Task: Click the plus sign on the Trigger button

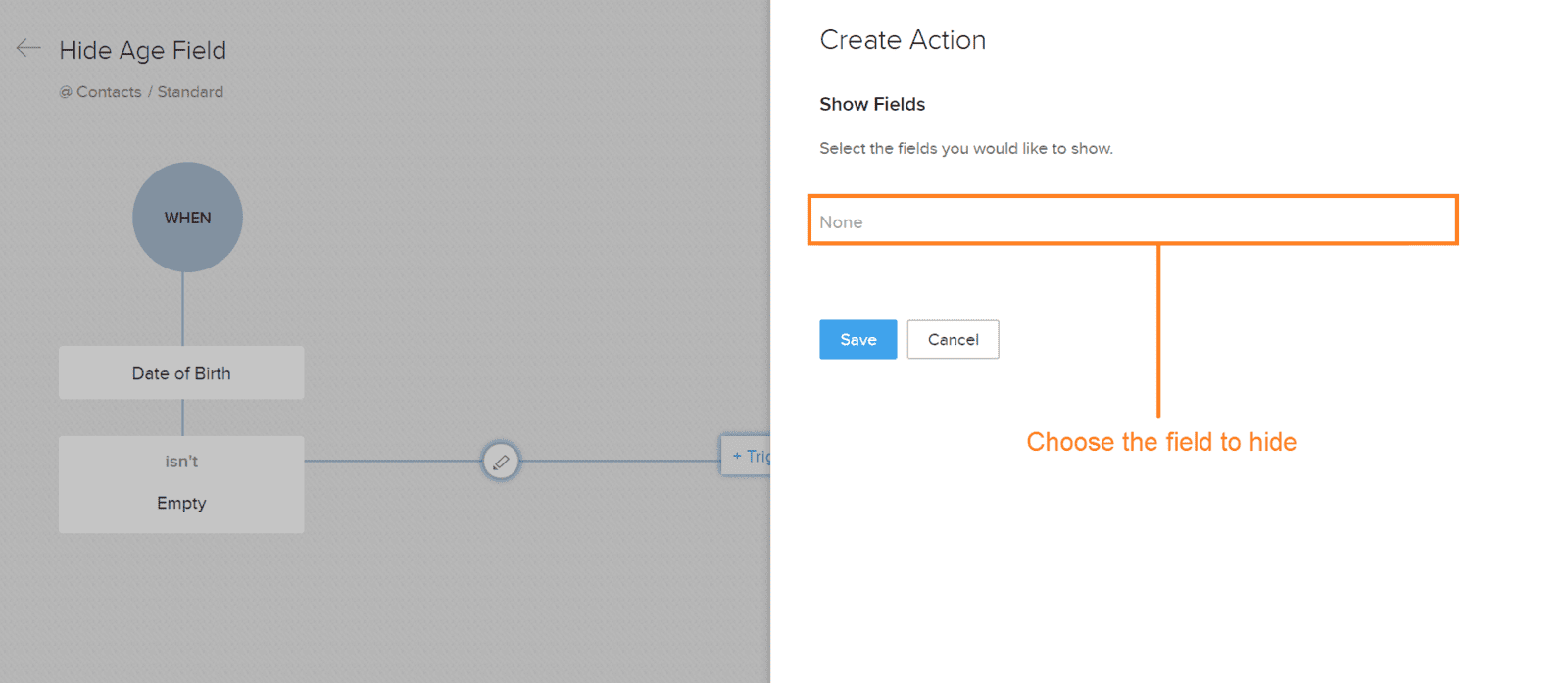Action: coord(737,456)
